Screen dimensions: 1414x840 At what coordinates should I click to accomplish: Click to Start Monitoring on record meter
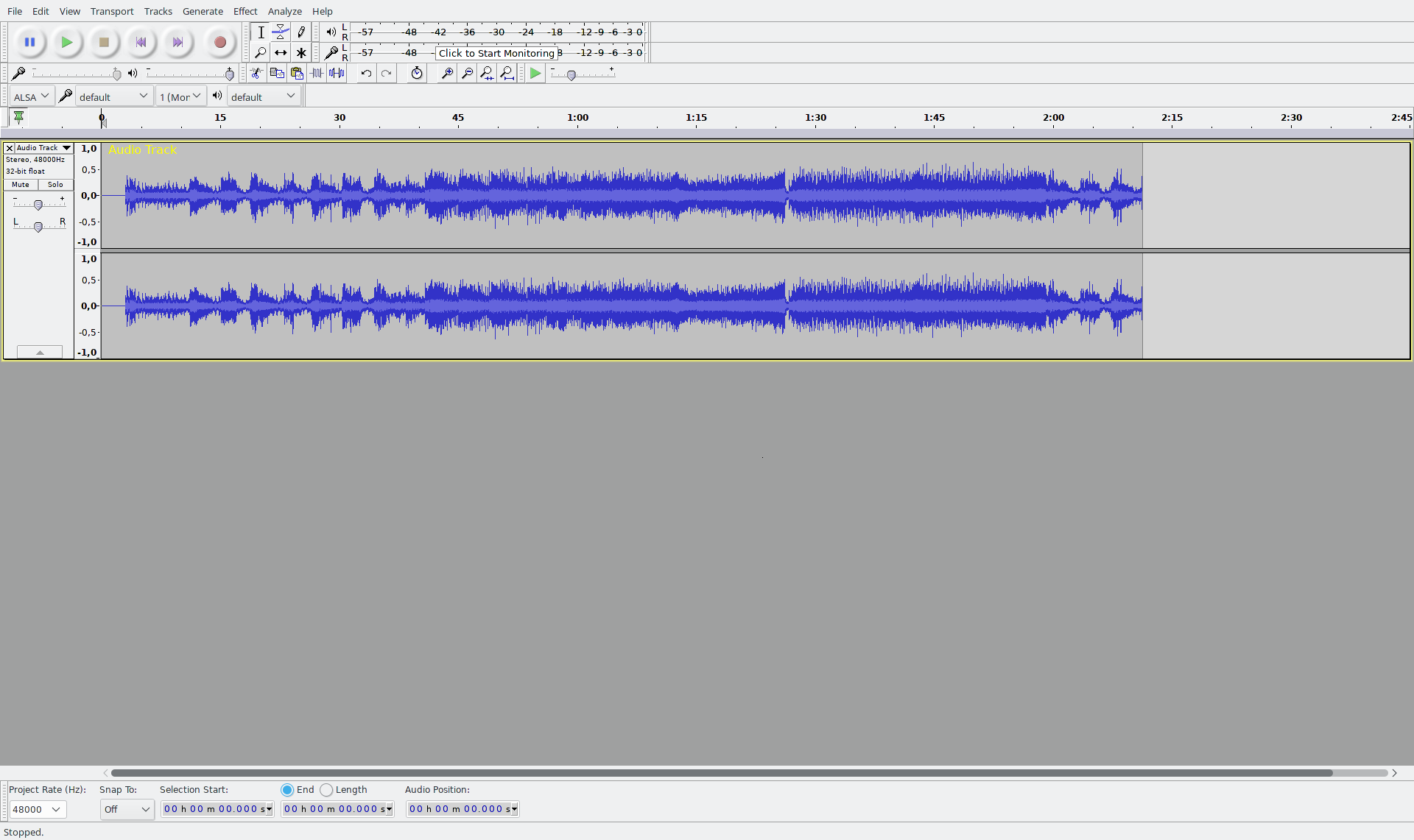click(x=496, y=53)
